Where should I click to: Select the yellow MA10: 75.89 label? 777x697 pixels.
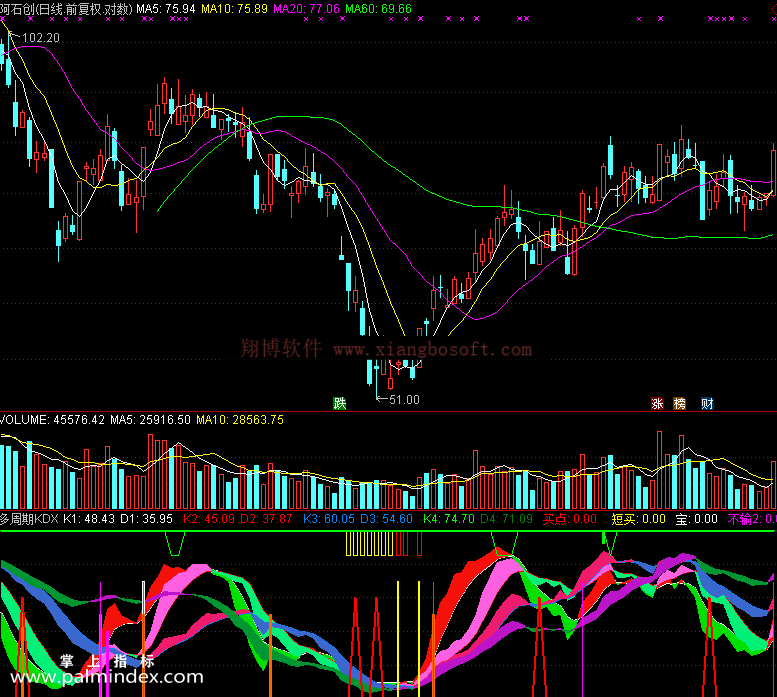[235, 8]
